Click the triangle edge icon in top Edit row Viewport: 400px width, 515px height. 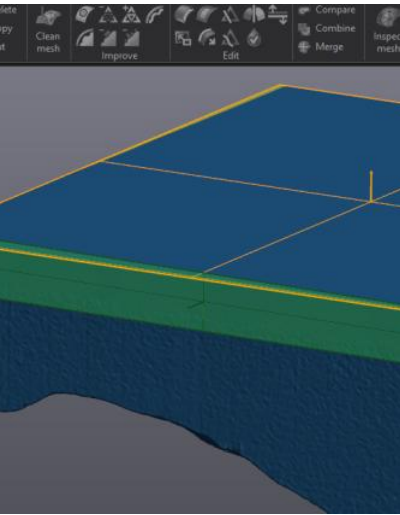click(230, 15)
